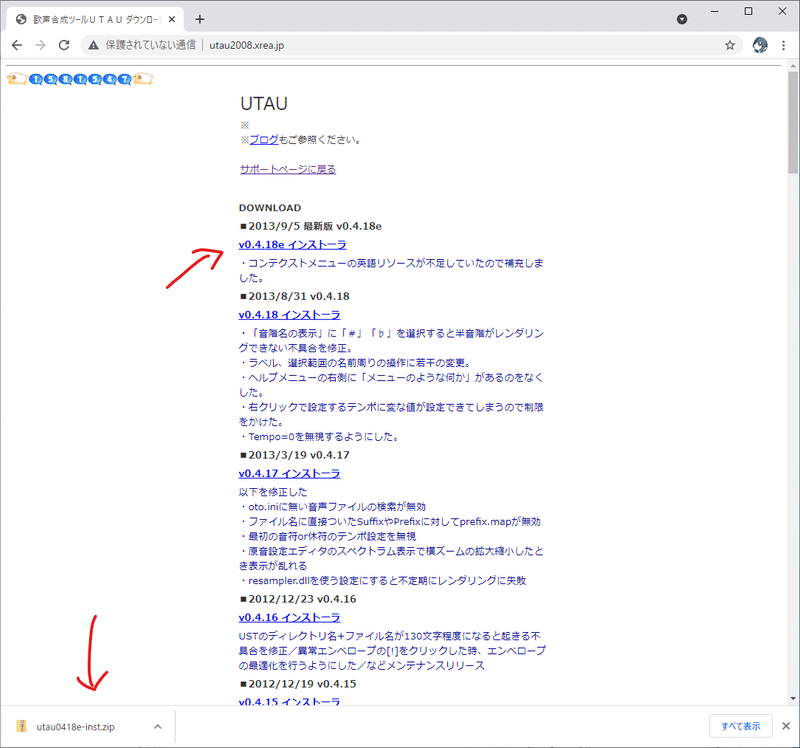The height and width of the screenshot is (748, 800).
Task: Open the Chrome three-dot menu
Action: [784, 45]
